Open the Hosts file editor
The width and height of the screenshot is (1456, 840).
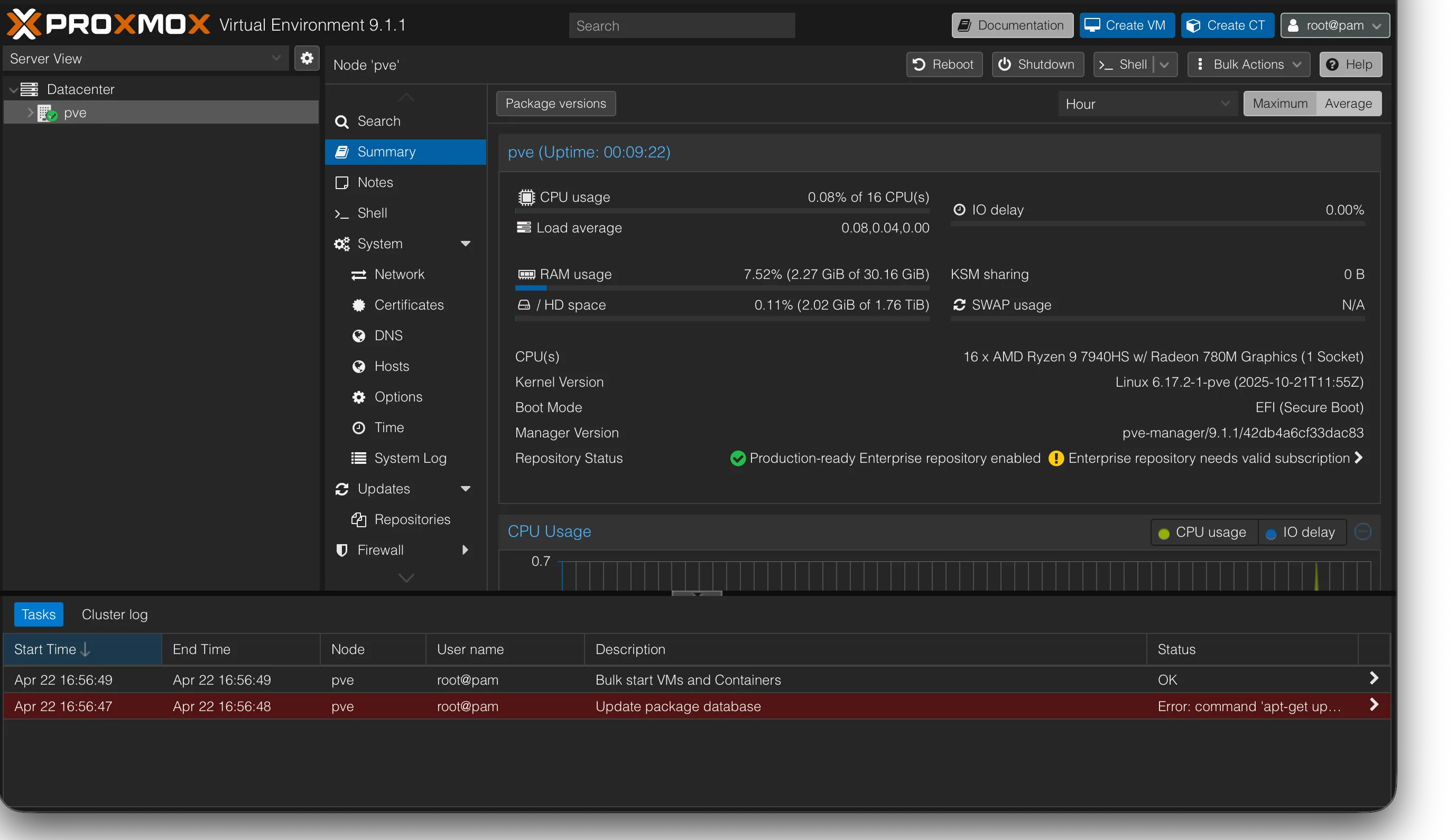point(405,366)
